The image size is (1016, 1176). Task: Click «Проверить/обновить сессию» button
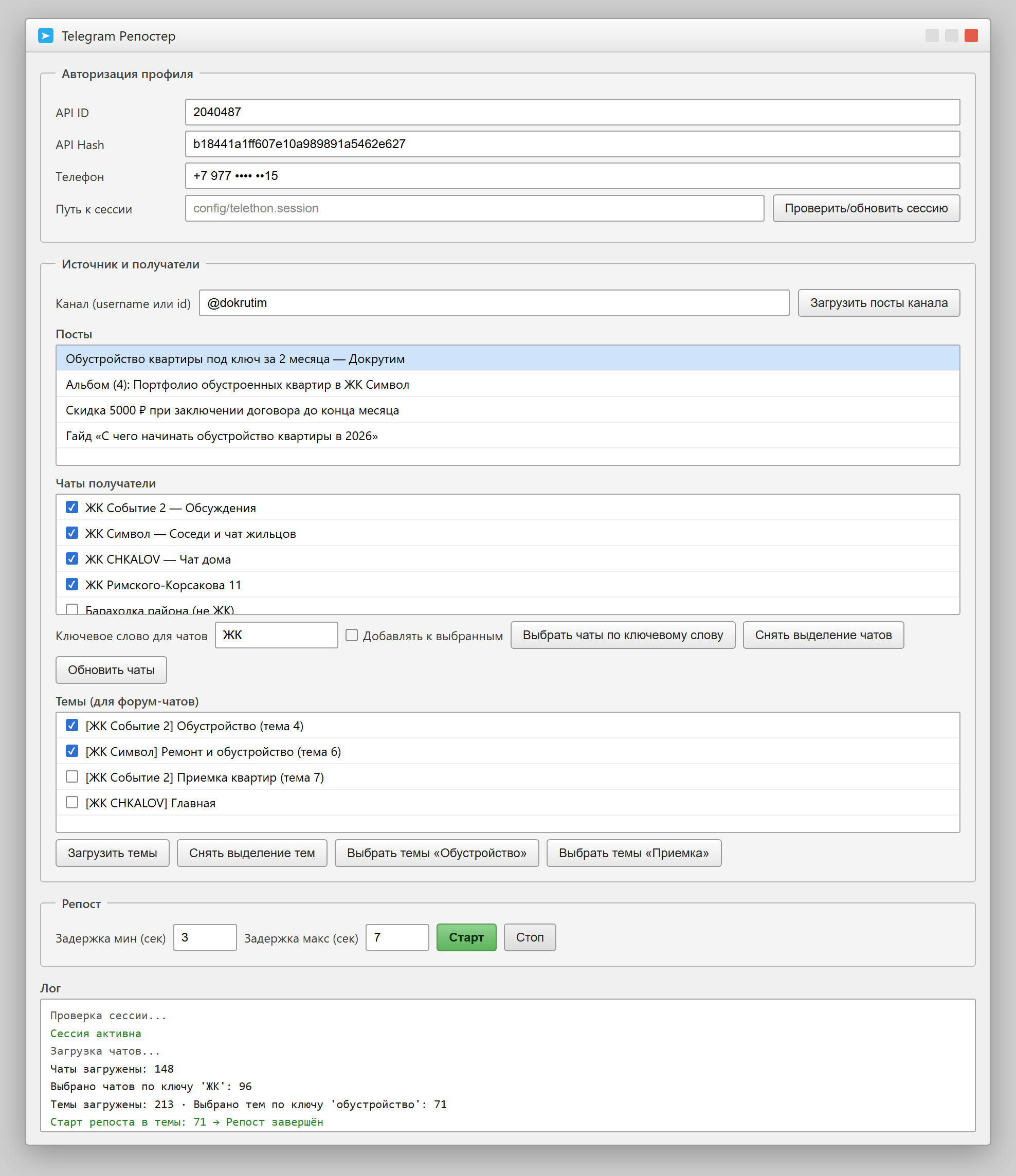(x=866, y=208)
